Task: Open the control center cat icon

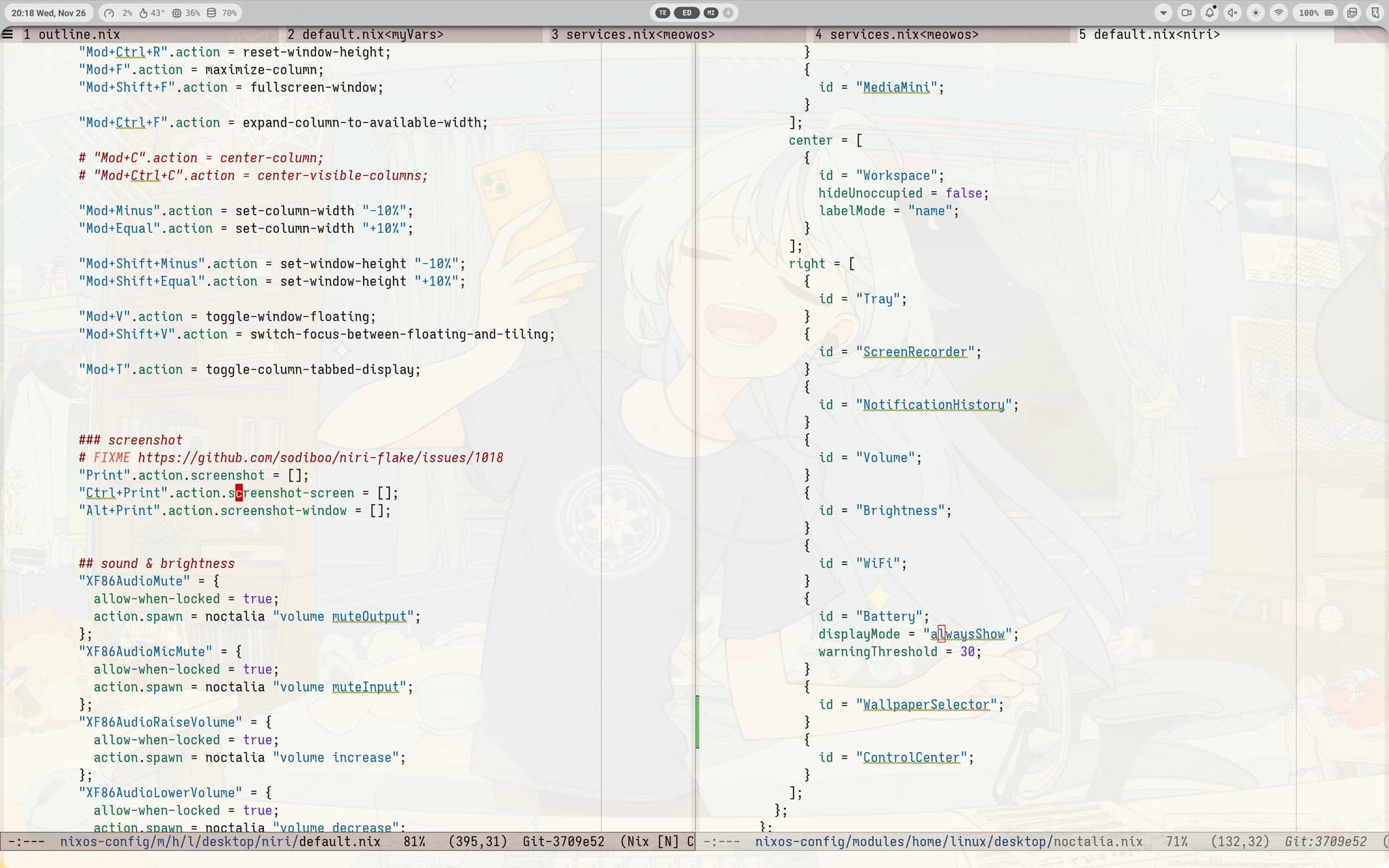Action: click(x=1375, y=12)
